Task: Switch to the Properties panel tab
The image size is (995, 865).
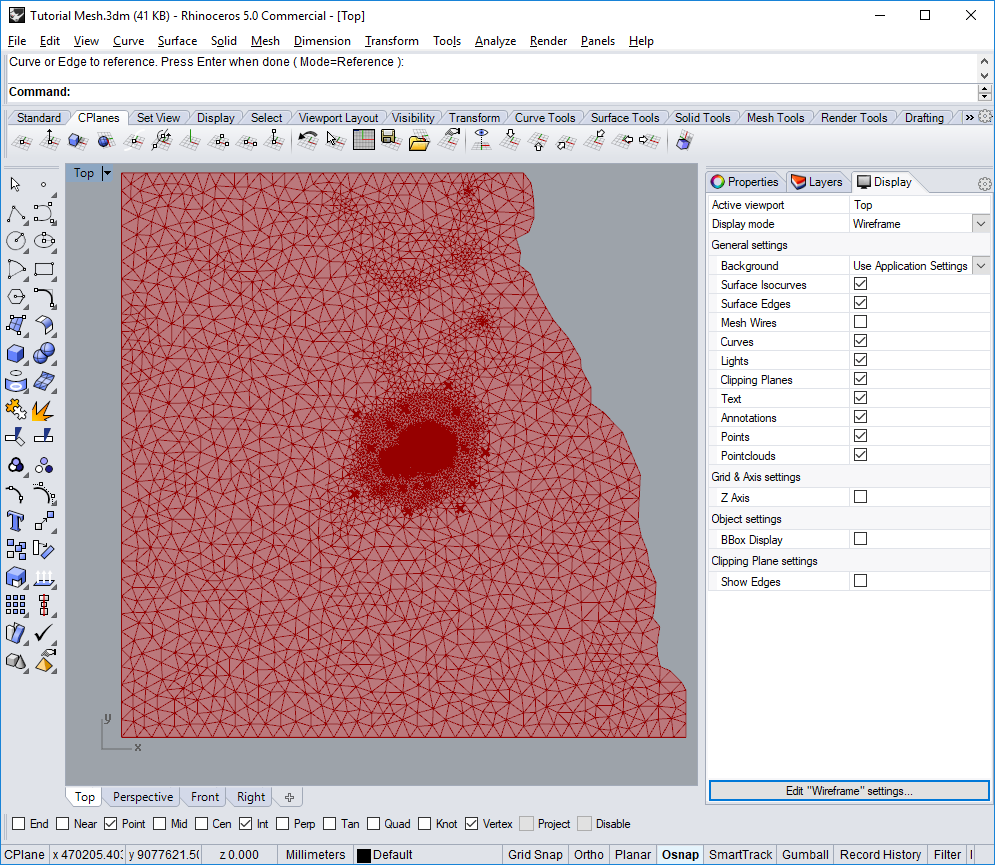Action: [745, 182]
